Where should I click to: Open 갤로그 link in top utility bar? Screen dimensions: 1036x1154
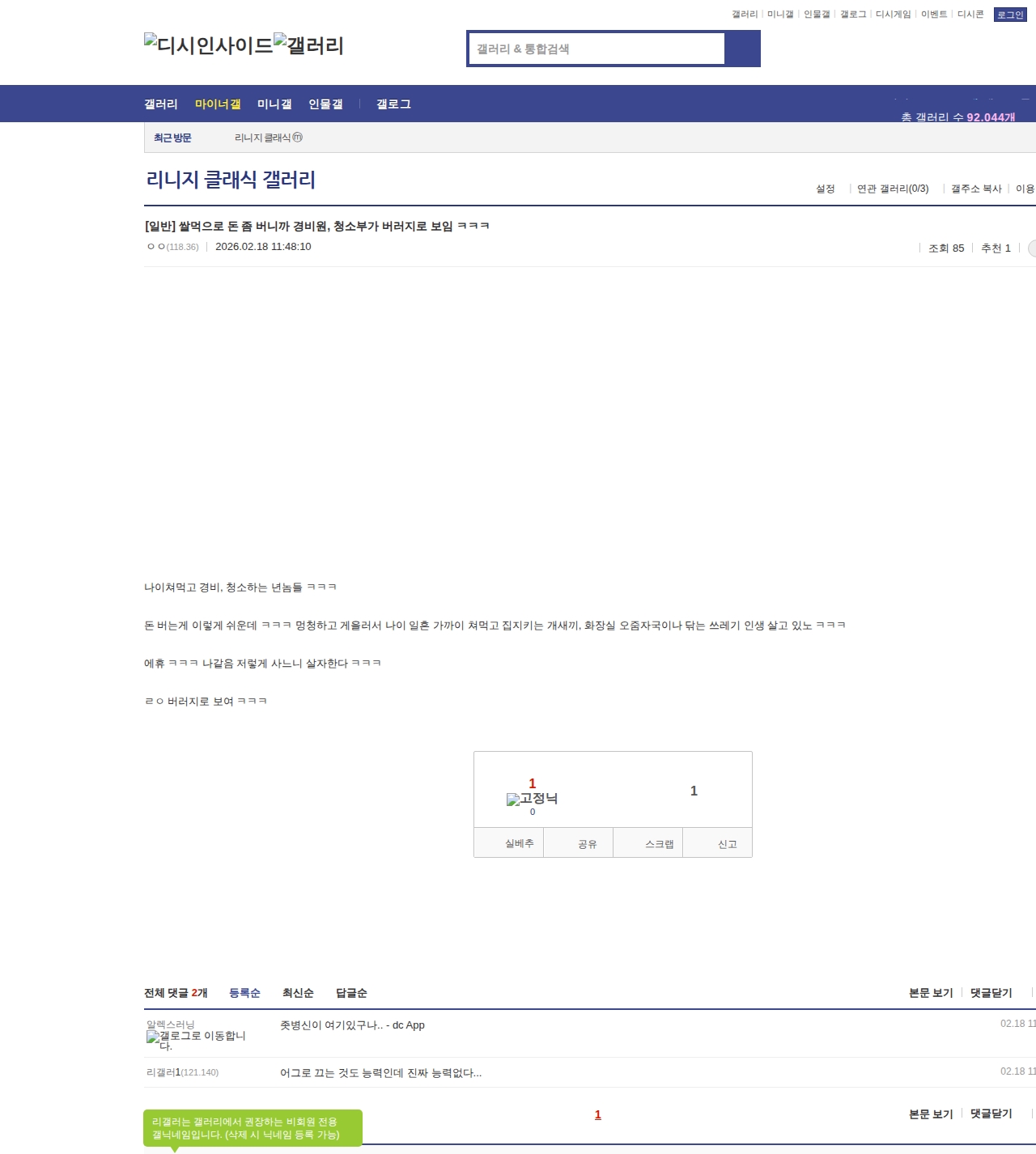pos(853,15)
